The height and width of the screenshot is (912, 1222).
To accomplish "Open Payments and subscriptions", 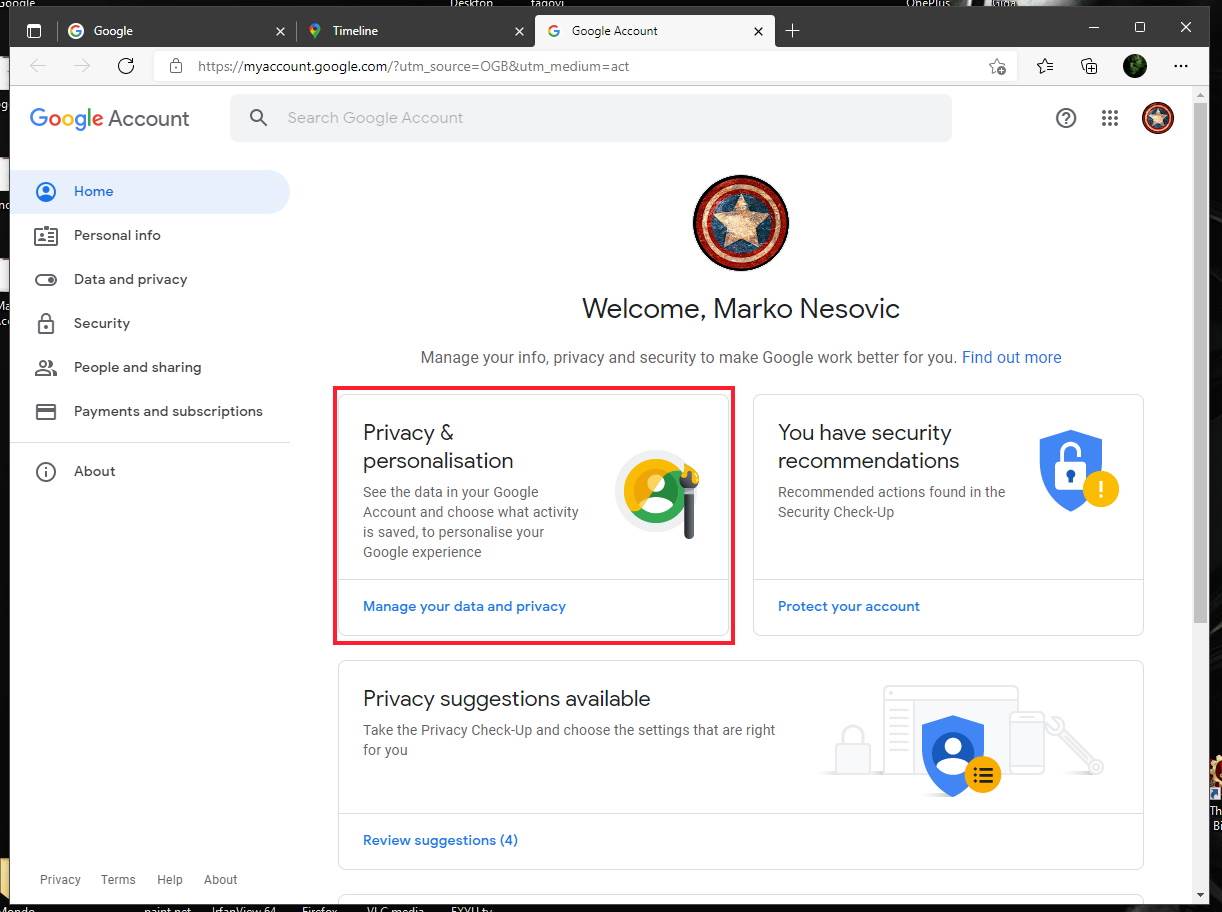I will tap(168, 411).
